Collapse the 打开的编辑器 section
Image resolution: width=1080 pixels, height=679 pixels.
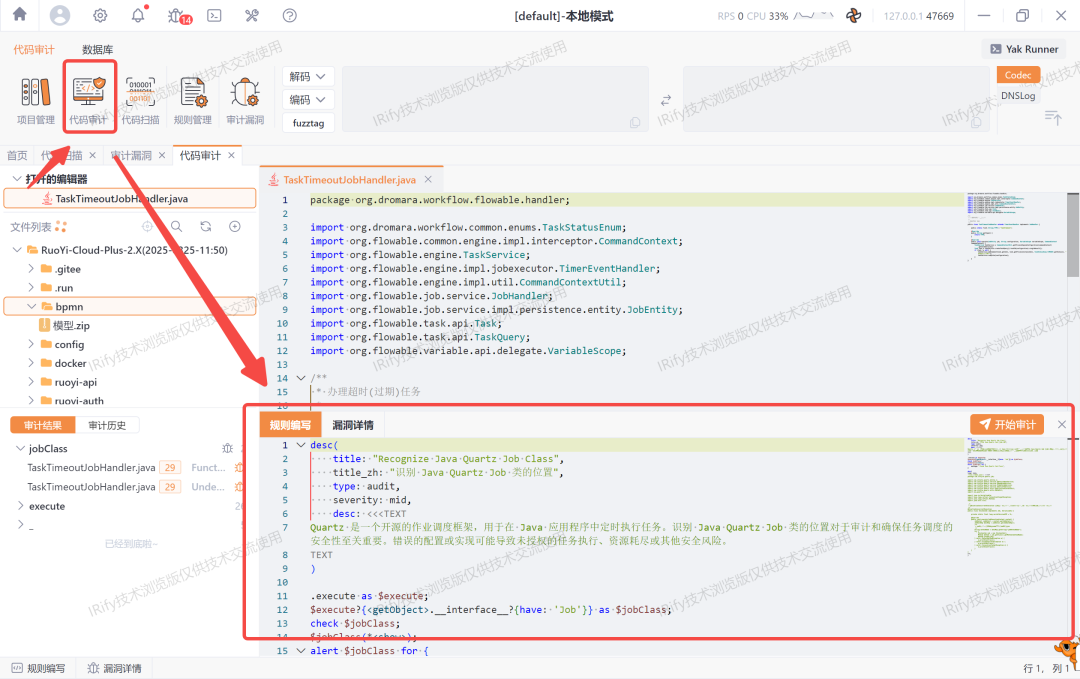(x=17, y=179)
